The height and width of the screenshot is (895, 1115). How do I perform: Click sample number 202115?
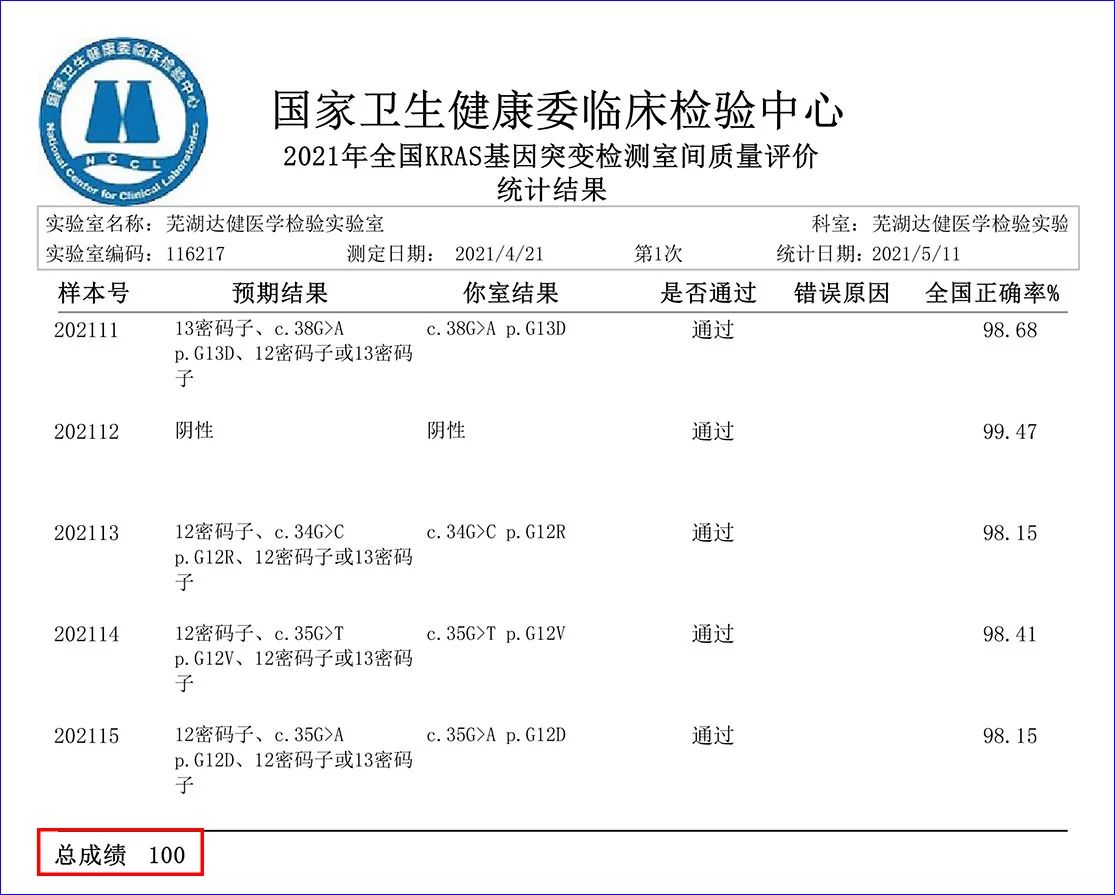tap(86, 736)
